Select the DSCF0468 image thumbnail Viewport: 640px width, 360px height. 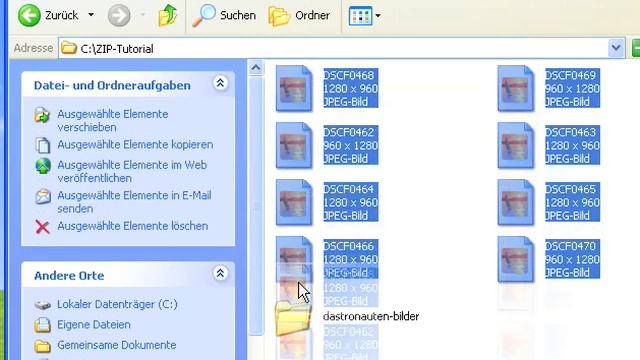tap(294, 89)
